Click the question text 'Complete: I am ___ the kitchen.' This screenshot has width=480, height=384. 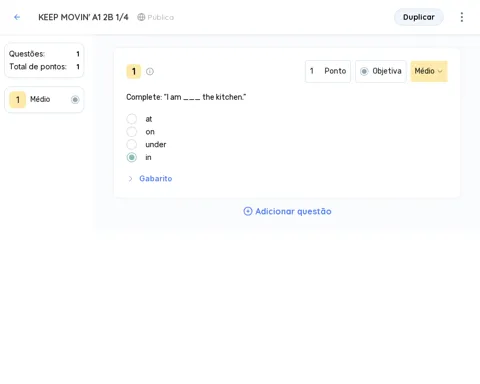coord(186,97)
